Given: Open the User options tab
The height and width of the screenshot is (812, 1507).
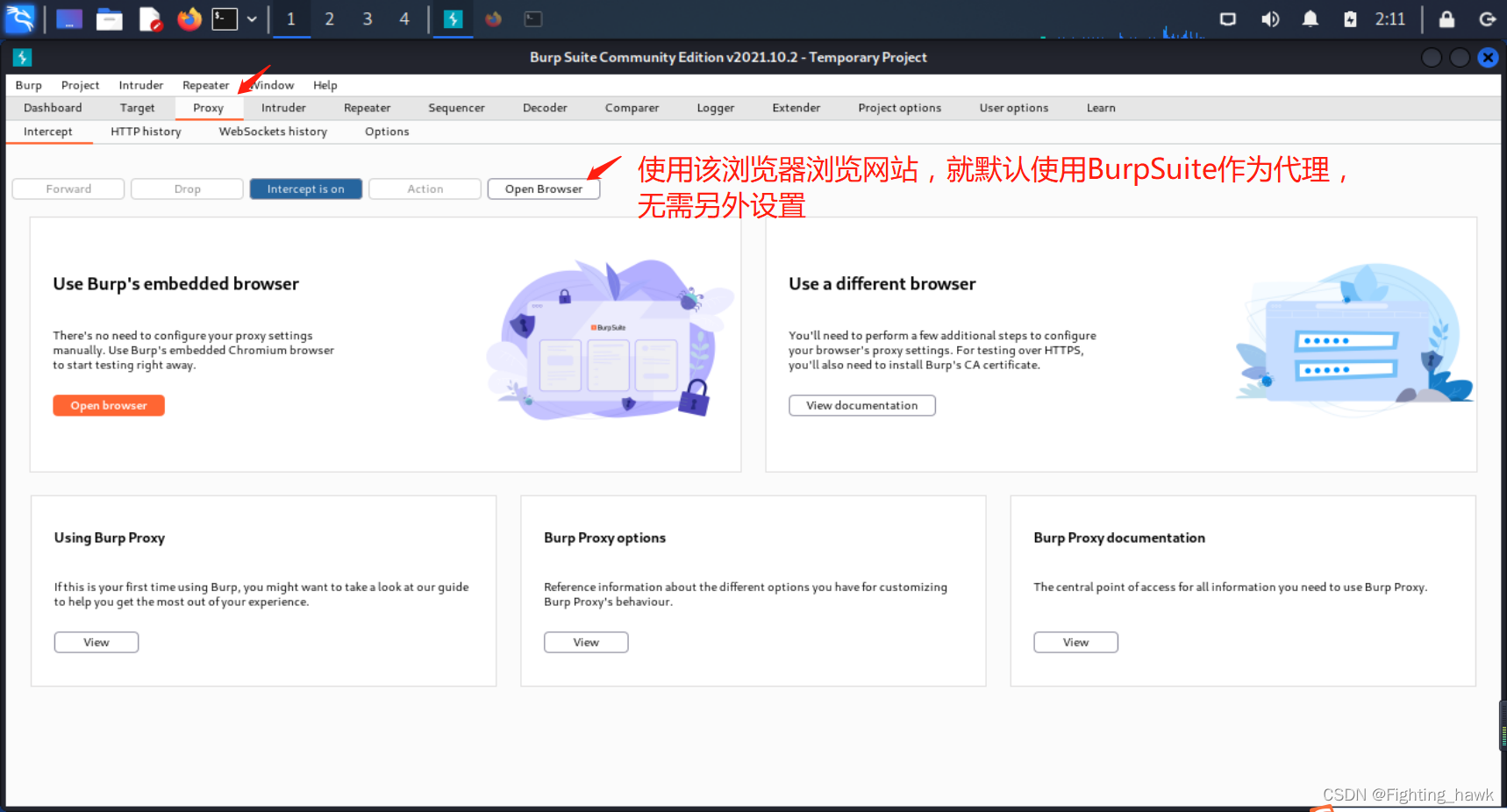Looking at the screenshot, I should pyautogui.click(x=1014, y=108).
